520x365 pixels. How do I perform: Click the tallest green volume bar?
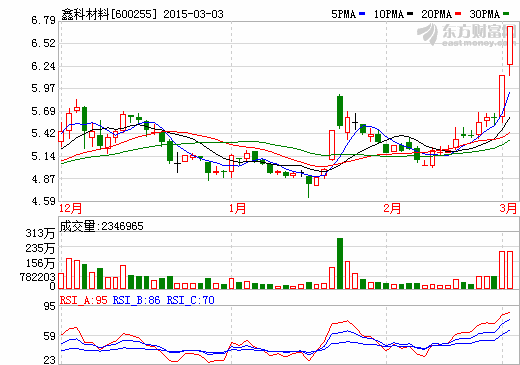tap(340, 263)
